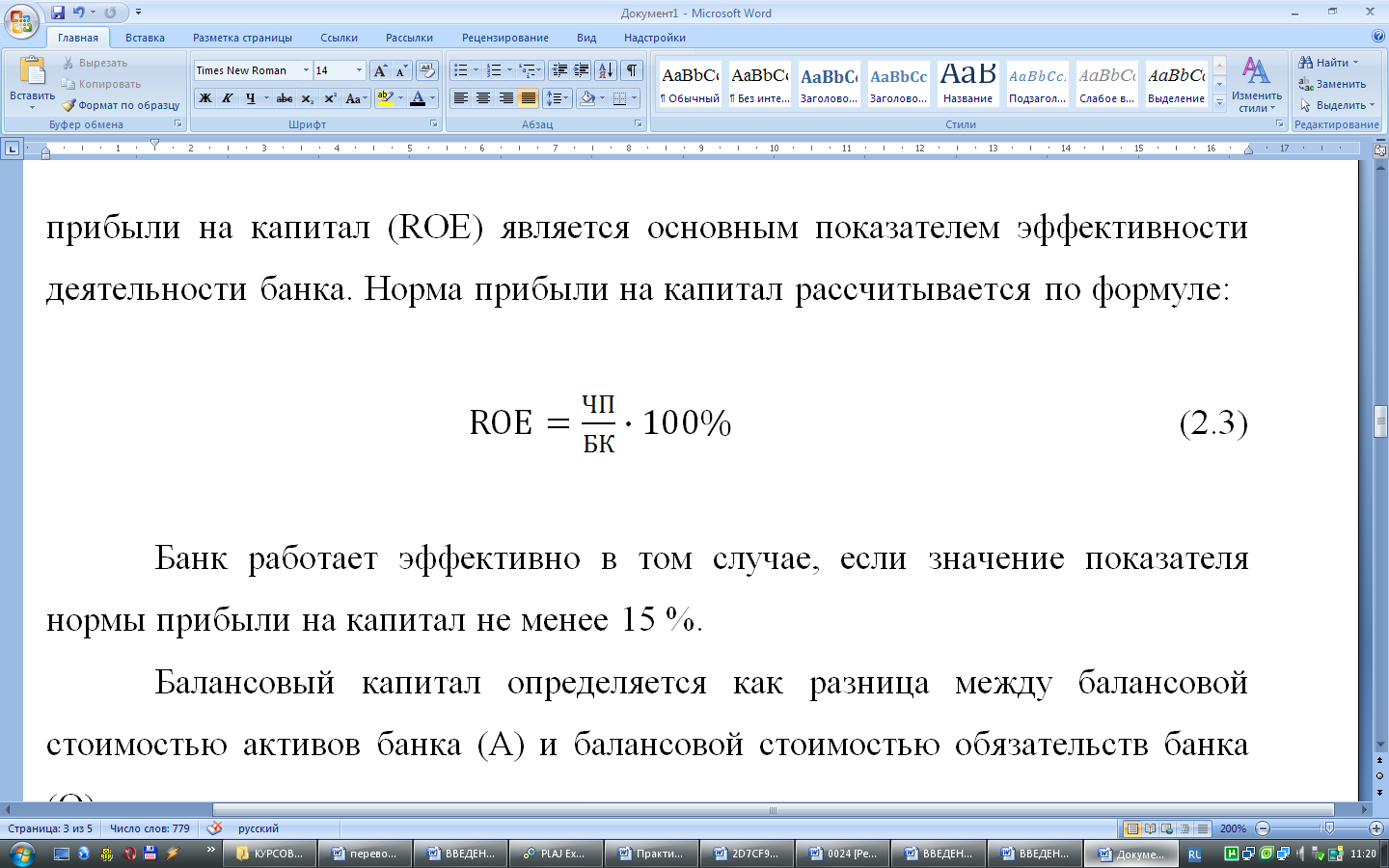
Task: Apply the Название style
Action: tap(967, 84)
